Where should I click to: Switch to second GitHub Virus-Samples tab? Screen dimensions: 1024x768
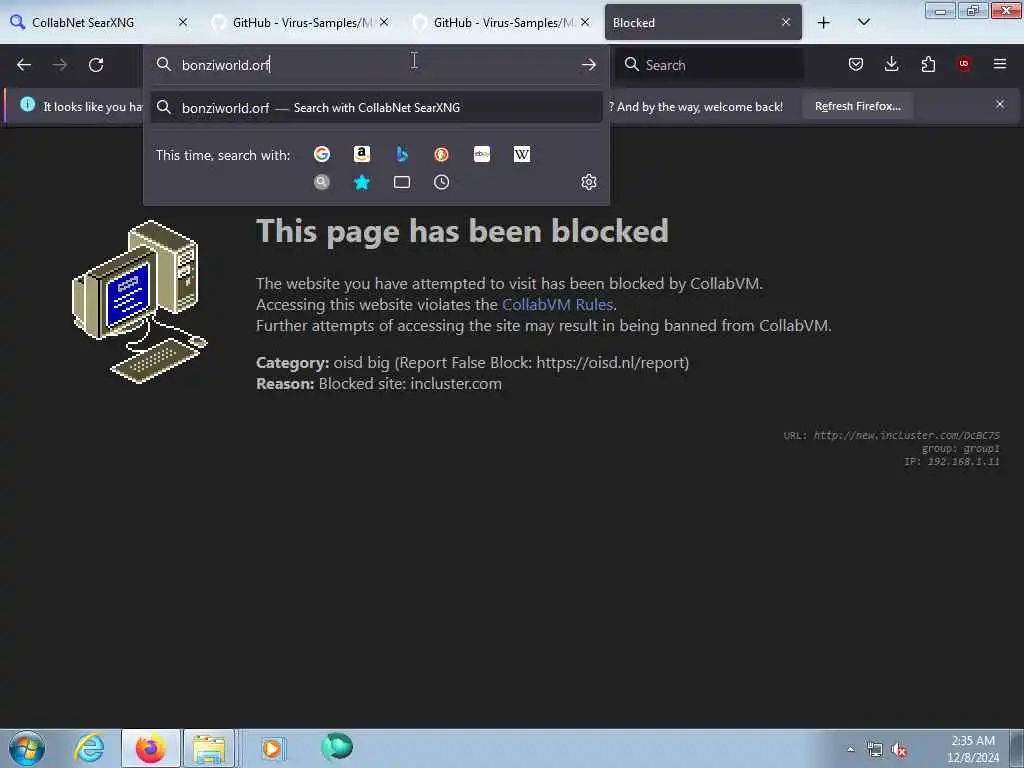[x=501, y=23]
